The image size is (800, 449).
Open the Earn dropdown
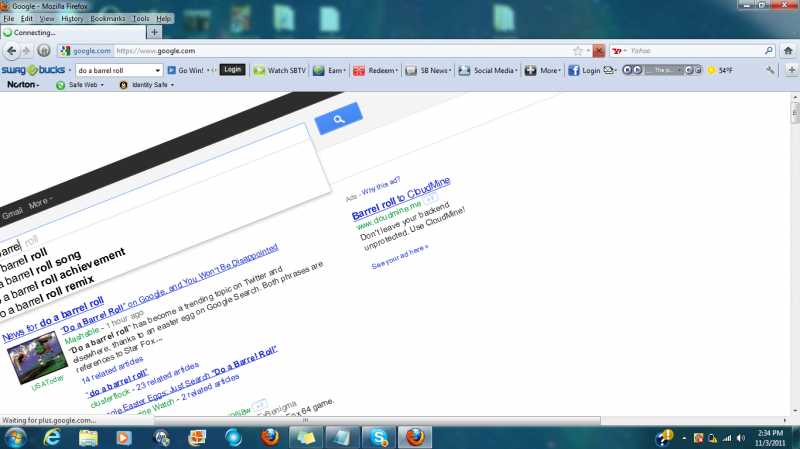(x=330, y=70)
